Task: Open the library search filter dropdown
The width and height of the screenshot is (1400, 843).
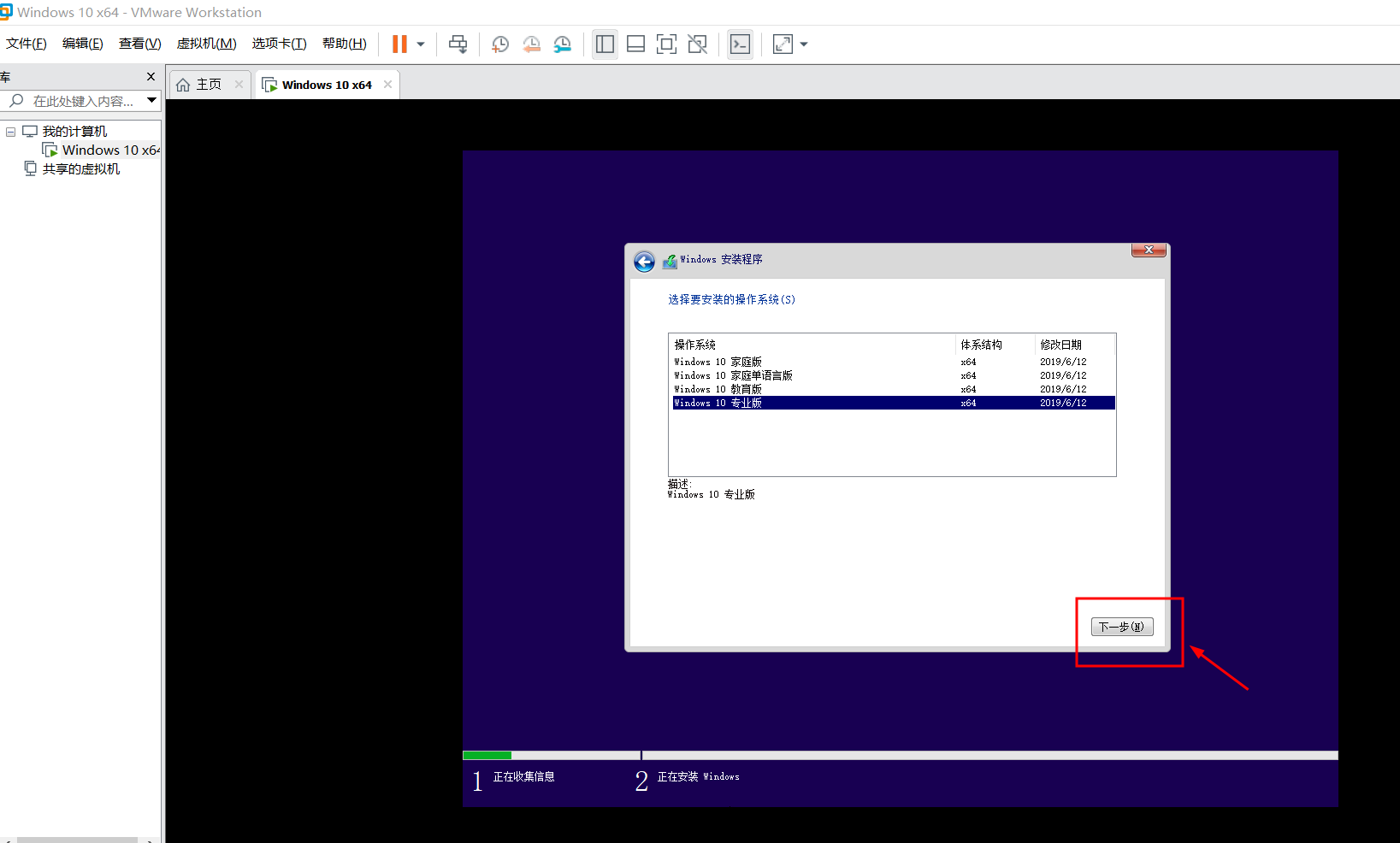Action: [151, 101]
